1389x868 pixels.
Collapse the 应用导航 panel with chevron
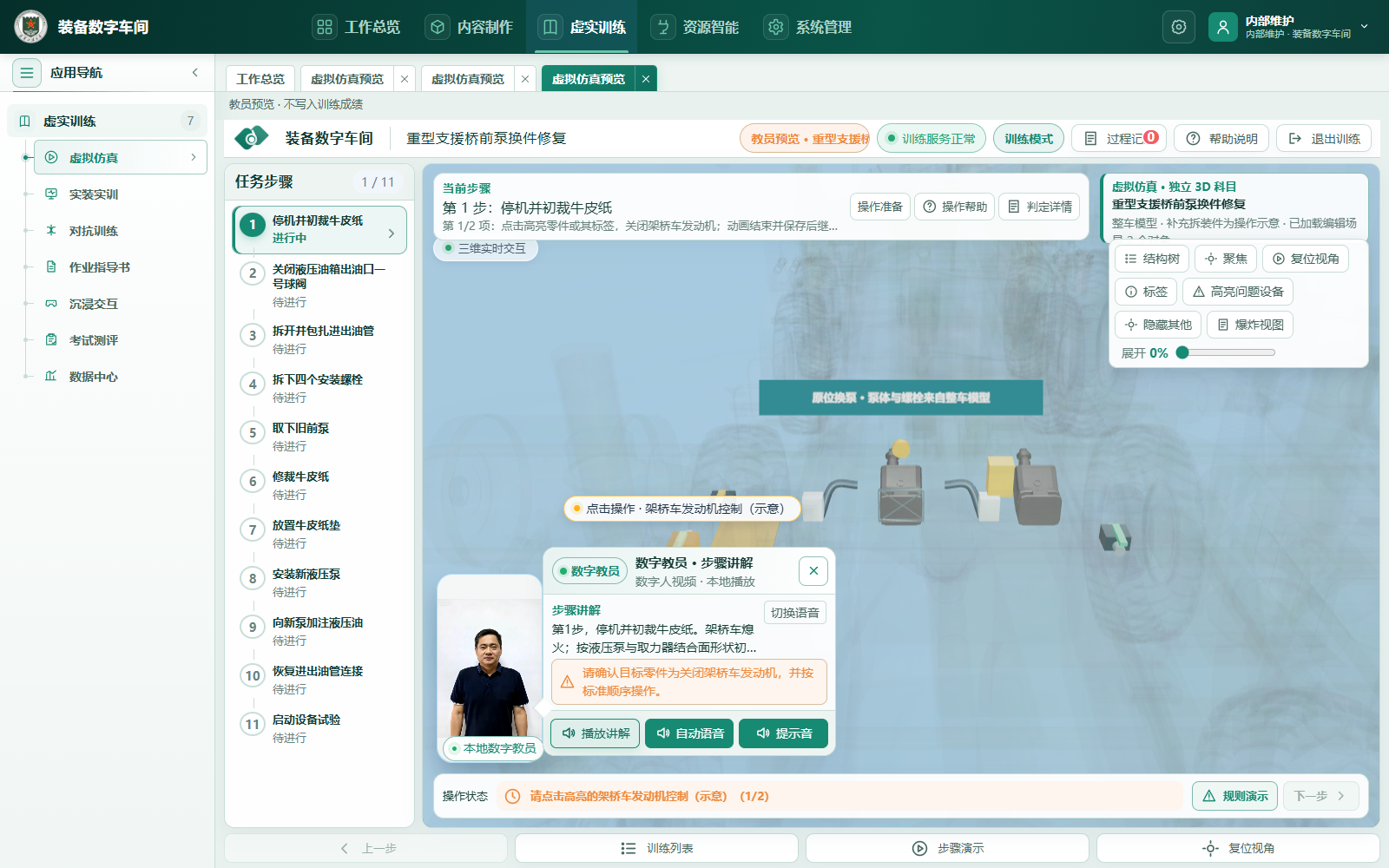coord(195,73)
